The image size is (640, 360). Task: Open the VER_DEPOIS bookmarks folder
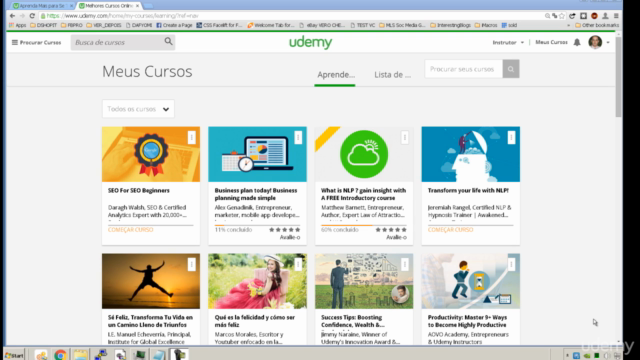[104, 25]
